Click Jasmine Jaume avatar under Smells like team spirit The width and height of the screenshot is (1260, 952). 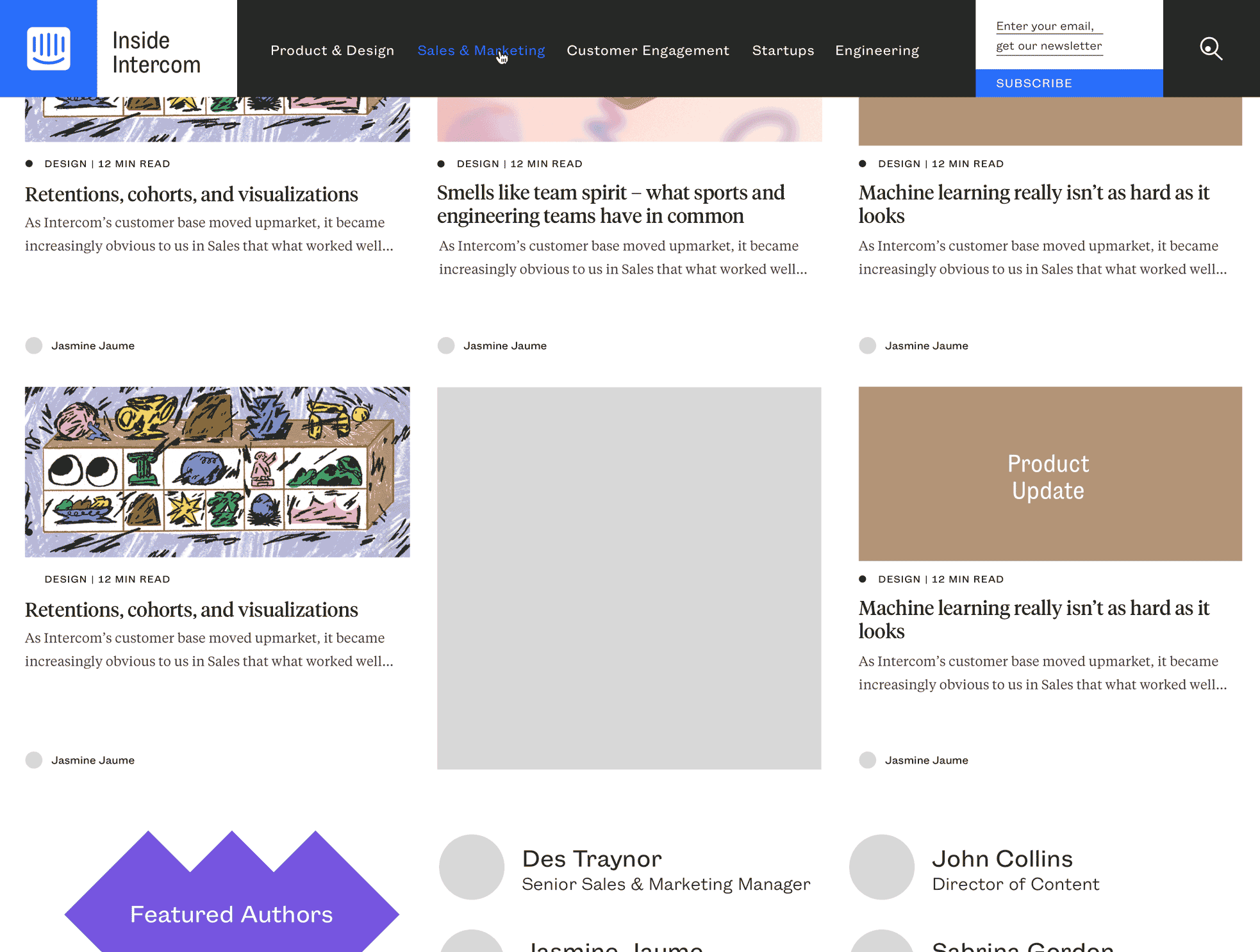[446, 346]
